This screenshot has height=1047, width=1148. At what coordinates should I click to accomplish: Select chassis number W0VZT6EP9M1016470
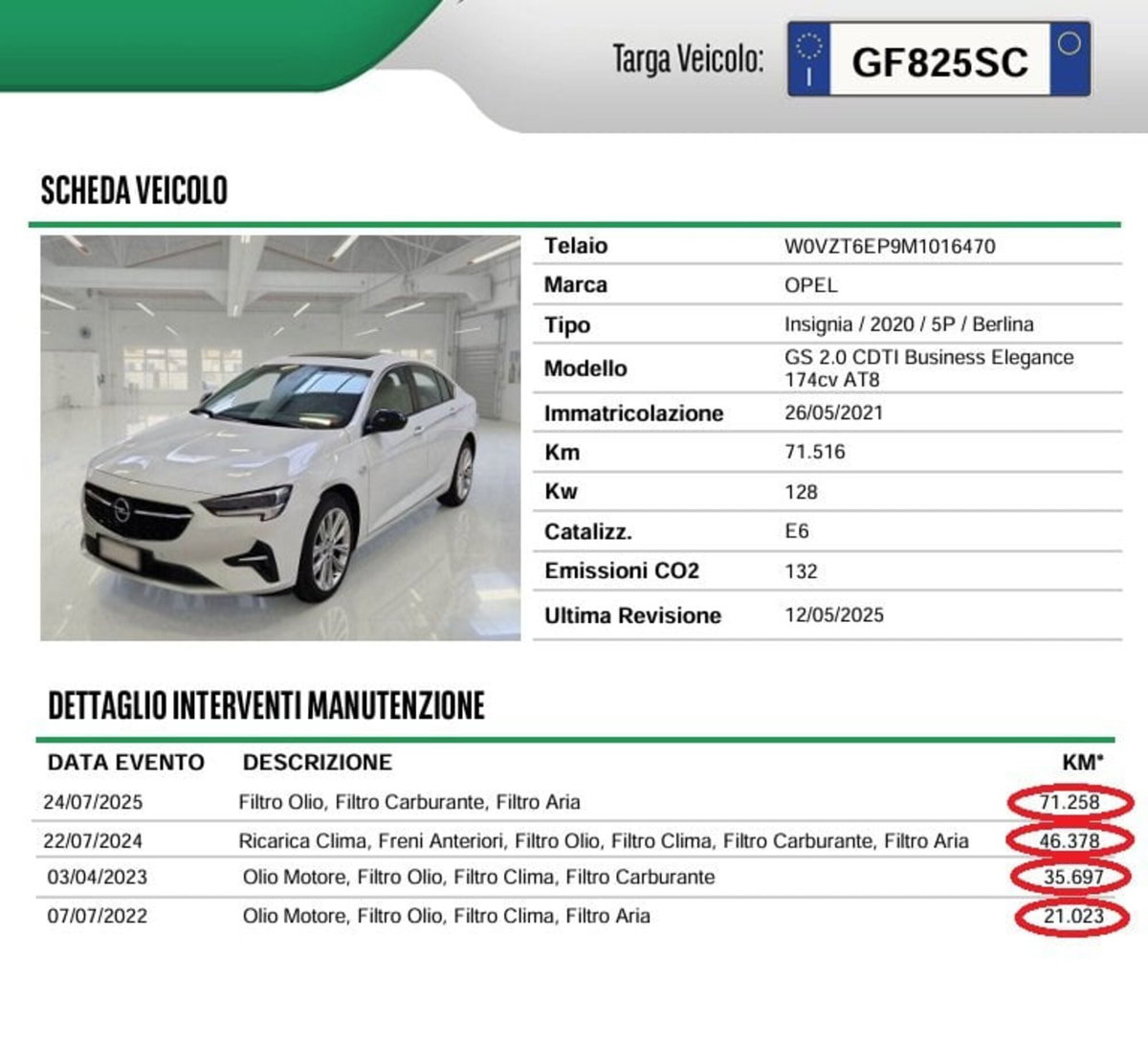[x=890, y=246]
